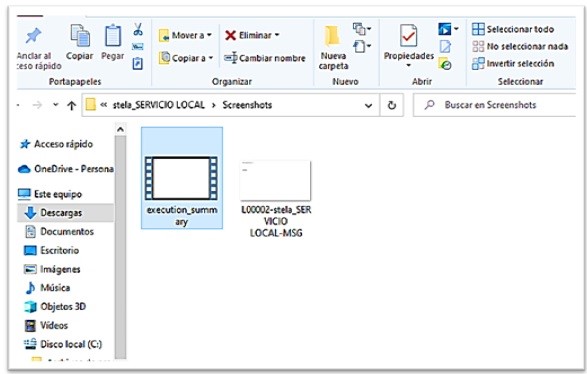587x374 pixels.
Task: Open Objetos 3D in navigation pane
Action: (x=55, y=306)
